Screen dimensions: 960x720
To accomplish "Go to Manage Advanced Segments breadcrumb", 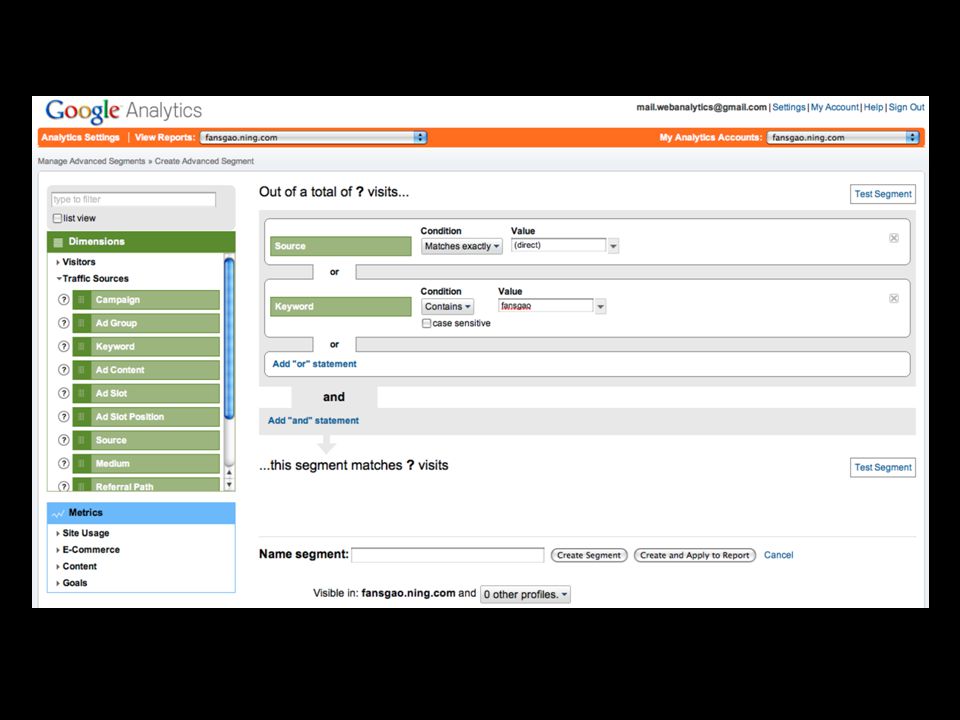I will [x=91, y=162].
